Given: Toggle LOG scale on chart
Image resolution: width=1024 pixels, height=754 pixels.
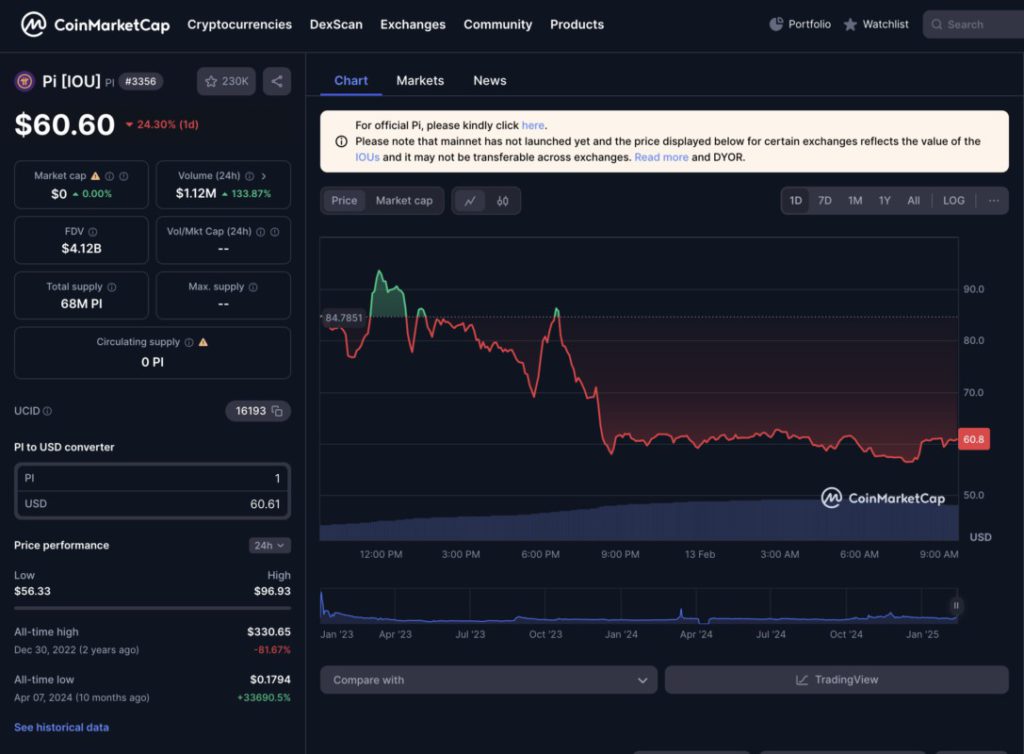Looking at the screenshot, I should [x=953, y=201].
